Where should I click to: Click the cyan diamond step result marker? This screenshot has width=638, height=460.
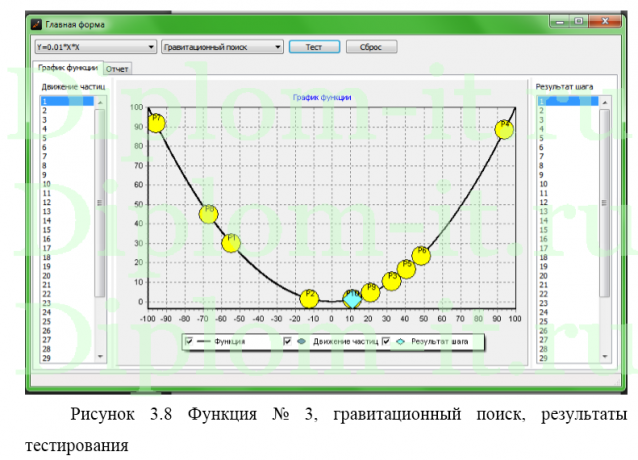352,299
